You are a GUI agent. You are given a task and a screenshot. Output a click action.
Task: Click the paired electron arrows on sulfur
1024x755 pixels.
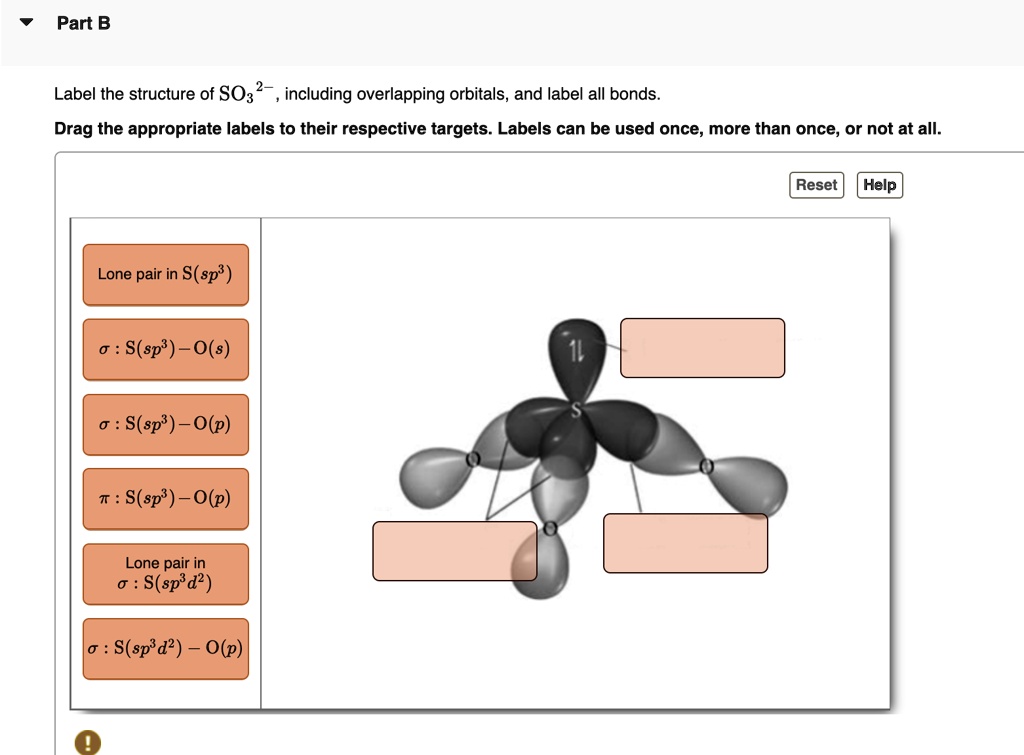click(x=575, y=352)
